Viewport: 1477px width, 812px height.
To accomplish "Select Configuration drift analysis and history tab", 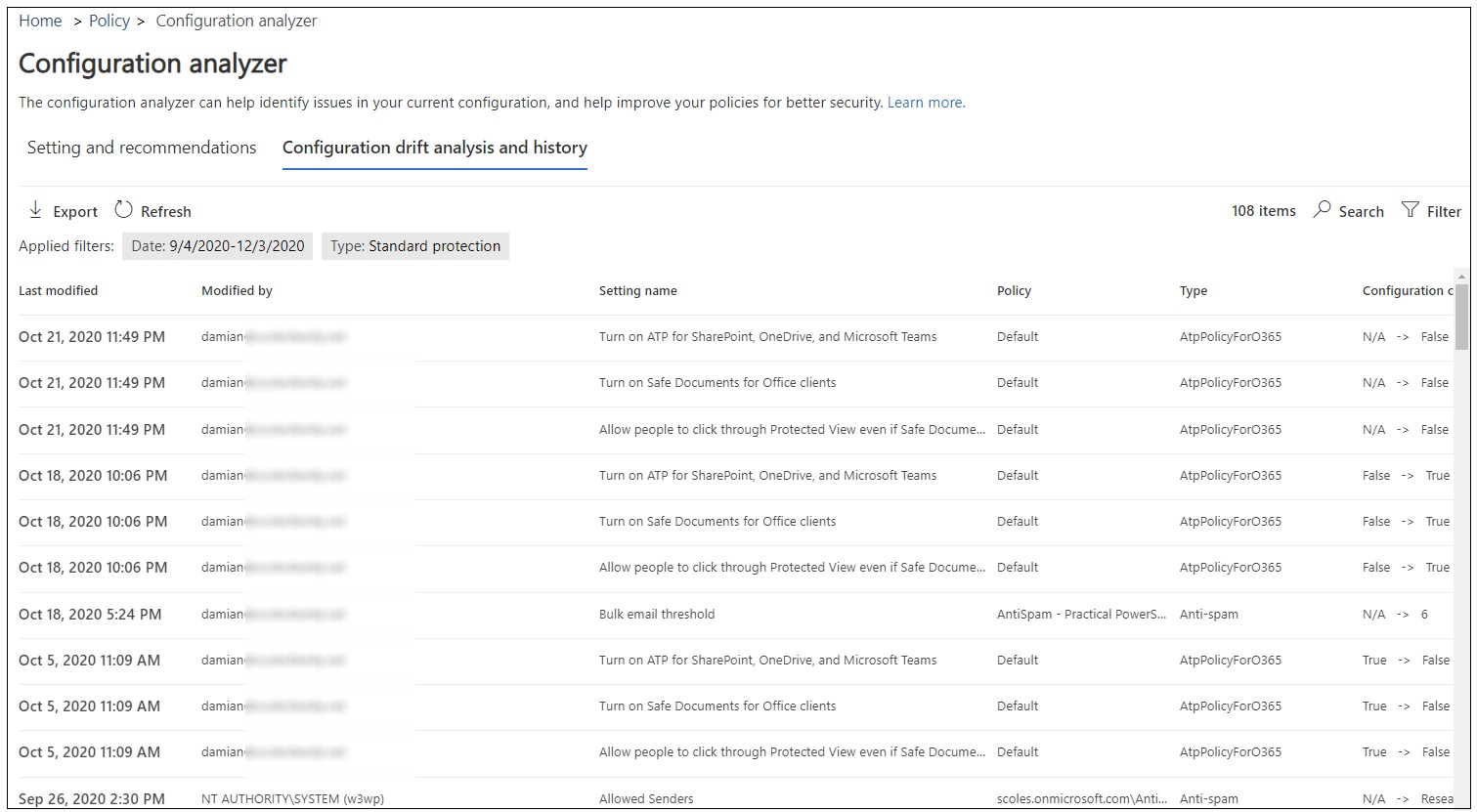I will point(434,148).
